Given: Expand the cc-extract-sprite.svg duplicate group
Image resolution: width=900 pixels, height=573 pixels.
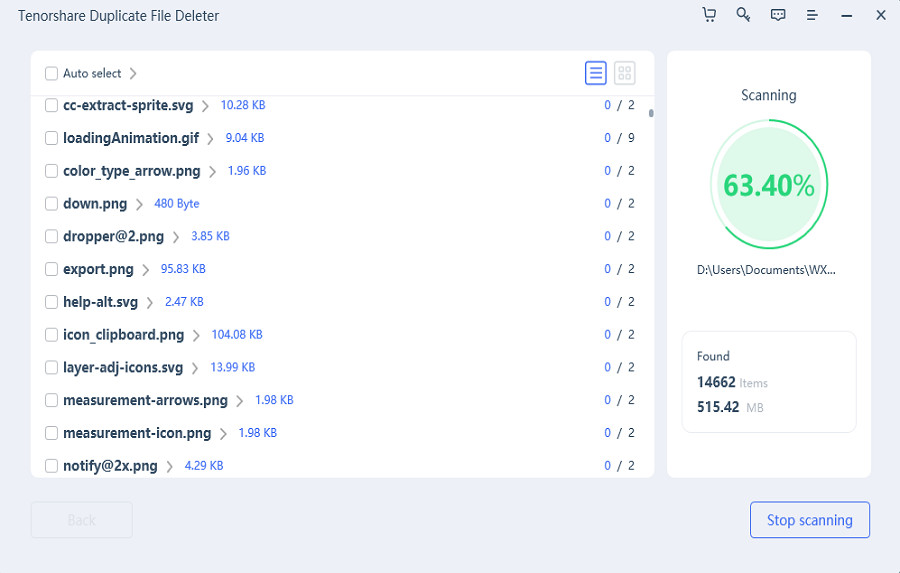Looking at the screenshot, I should 205,105.
